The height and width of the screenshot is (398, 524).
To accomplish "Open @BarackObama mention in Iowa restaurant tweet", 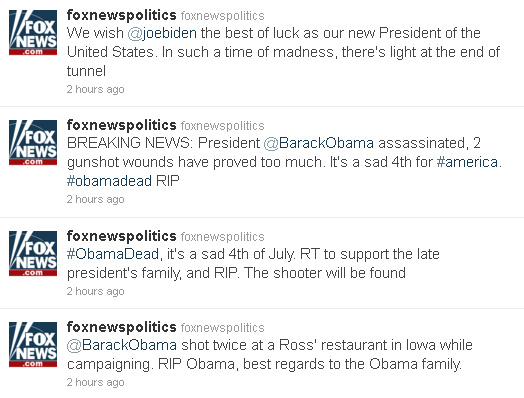I will coord(122,345).
